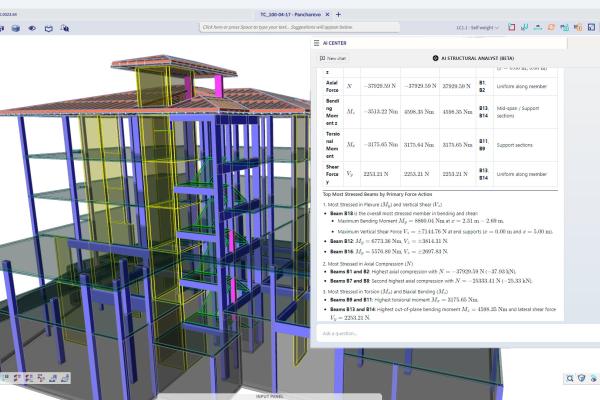Click the command line text input field
The image size is (600, 400).
(x=300, y=27)
